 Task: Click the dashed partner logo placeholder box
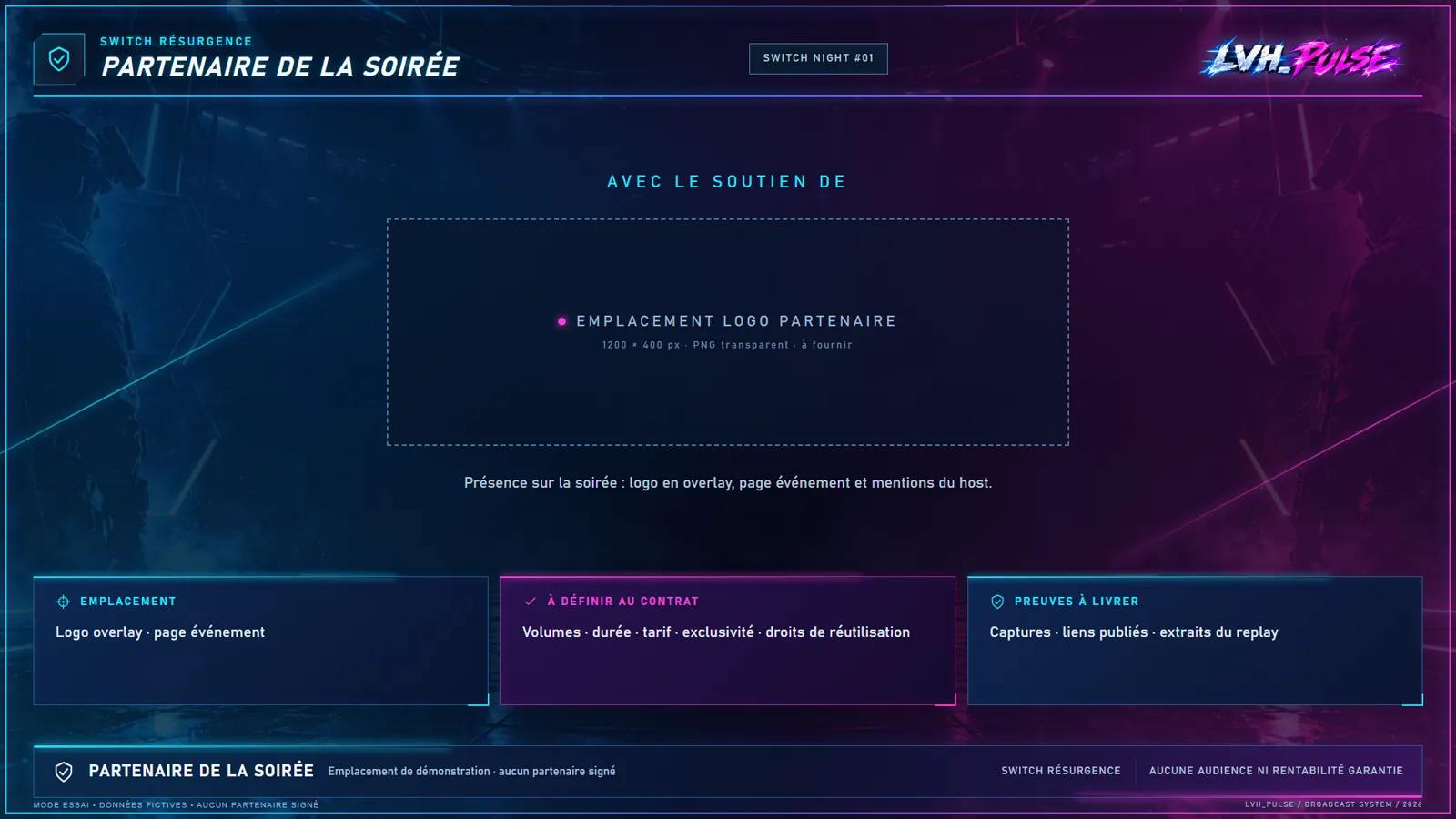point(728,332)
